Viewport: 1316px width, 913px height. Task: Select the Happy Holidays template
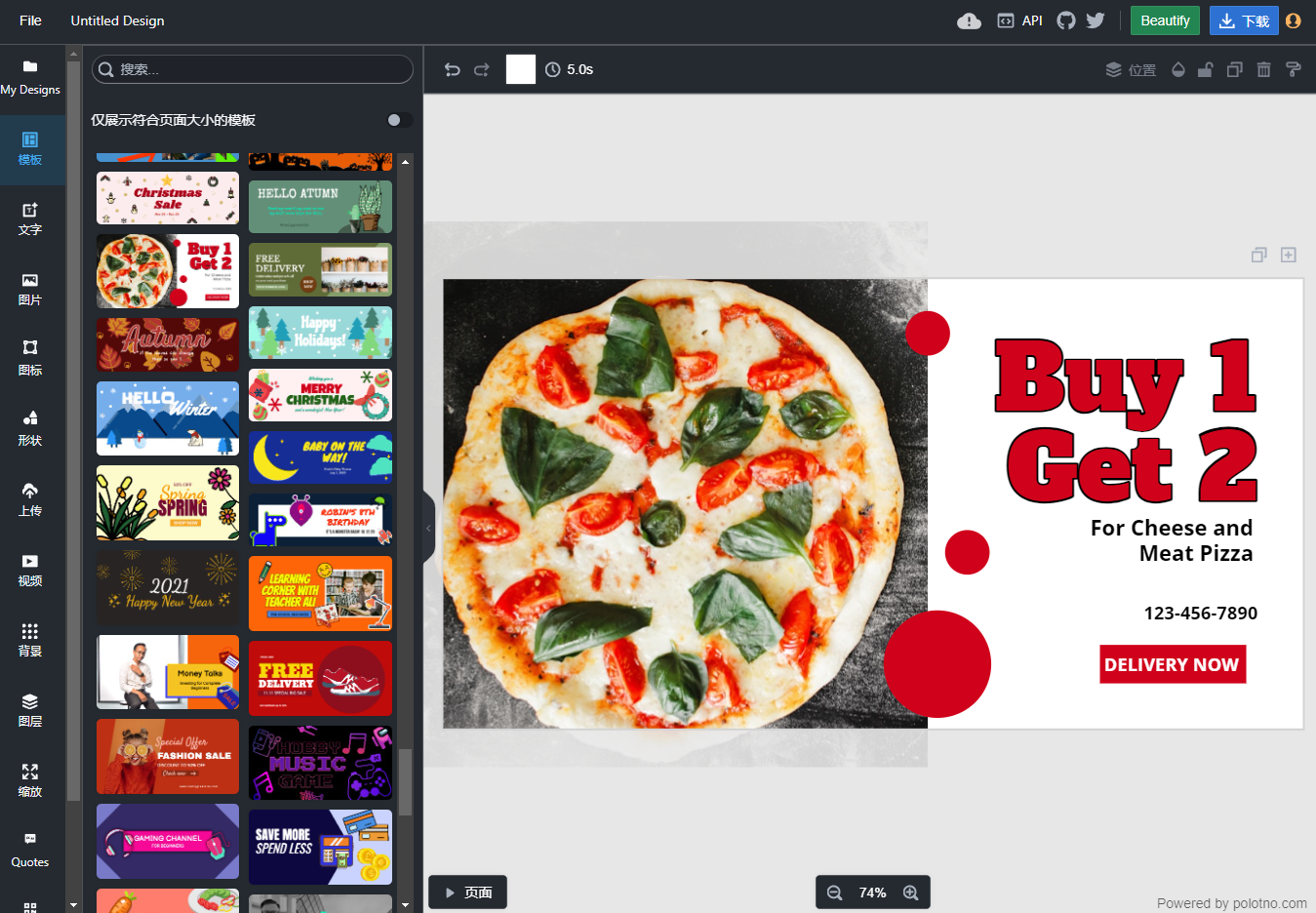click(x=320, y=333)
